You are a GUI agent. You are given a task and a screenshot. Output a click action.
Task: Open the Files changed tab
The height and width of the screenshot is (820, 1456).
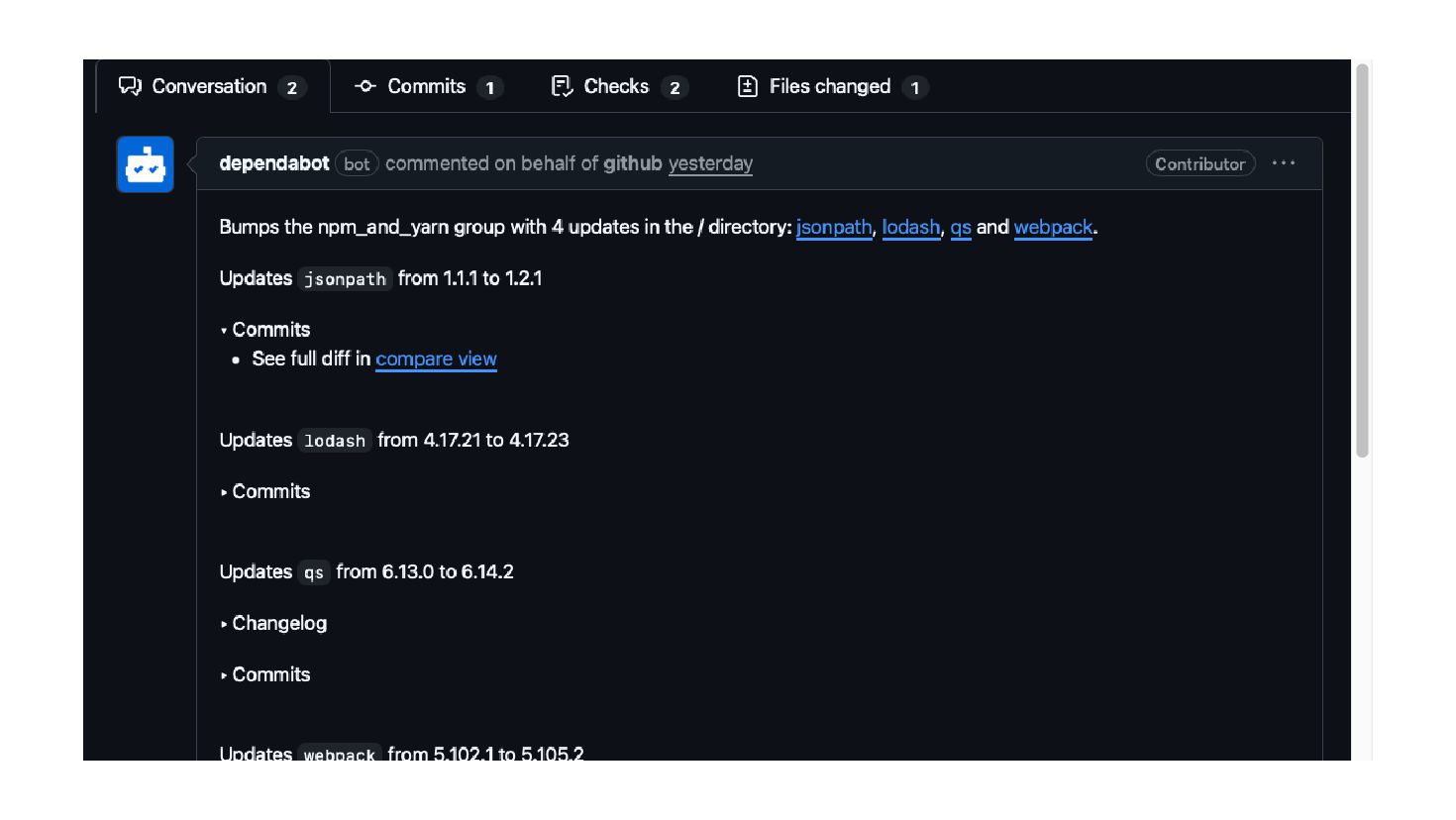[830, 86]
